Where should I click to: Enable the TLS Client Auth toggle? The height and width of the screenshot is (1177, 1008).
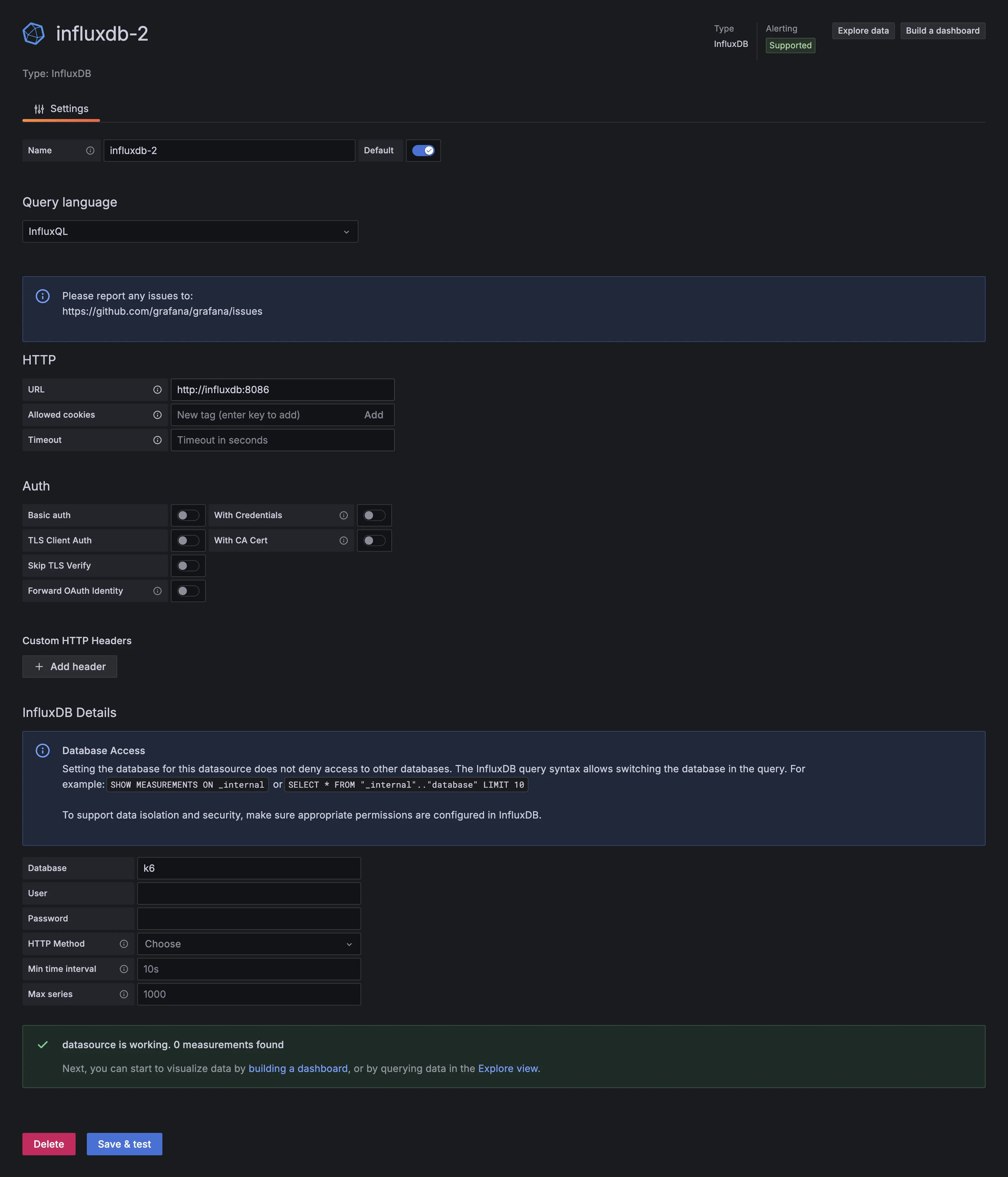[188, 540]
